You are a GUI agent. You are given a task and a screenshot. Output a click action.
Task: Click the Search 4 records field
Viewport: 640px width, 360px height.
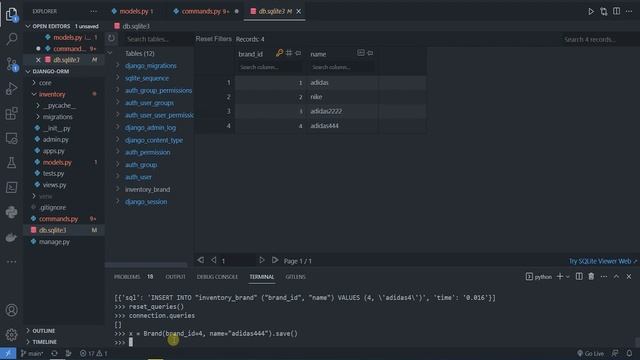click(x=597, y=40)
